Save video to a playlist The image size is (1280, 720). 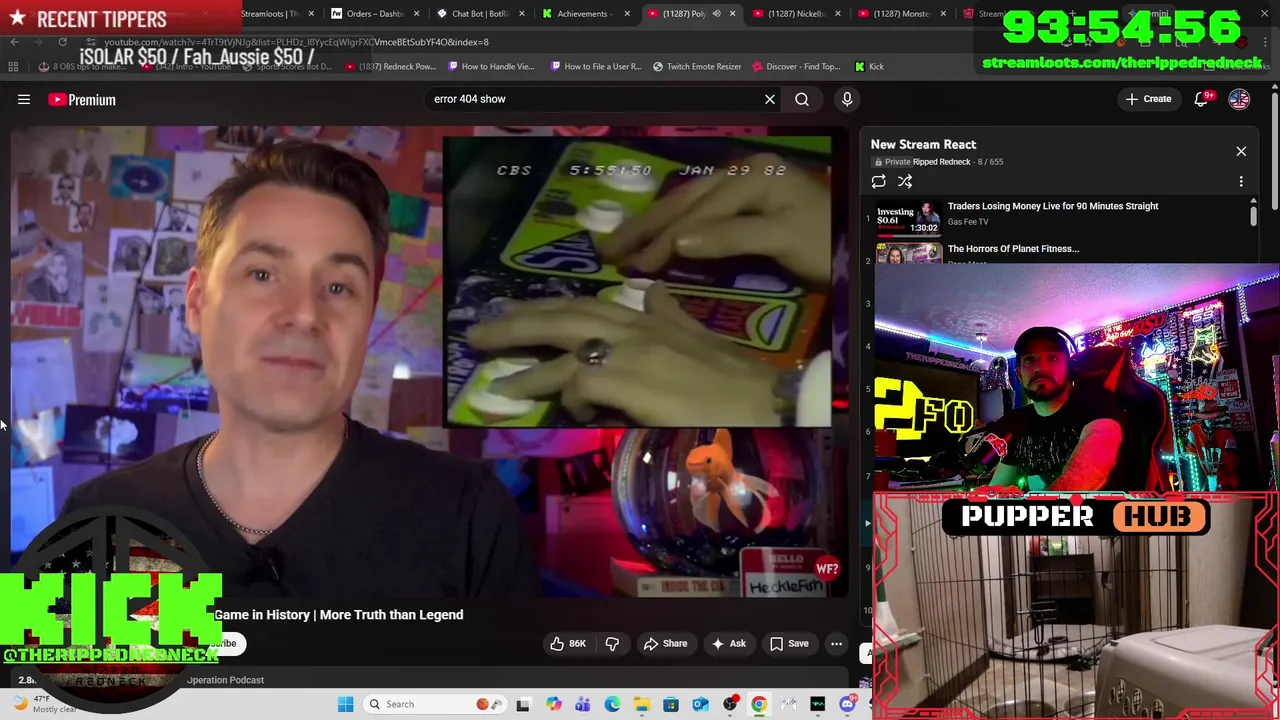789,644
